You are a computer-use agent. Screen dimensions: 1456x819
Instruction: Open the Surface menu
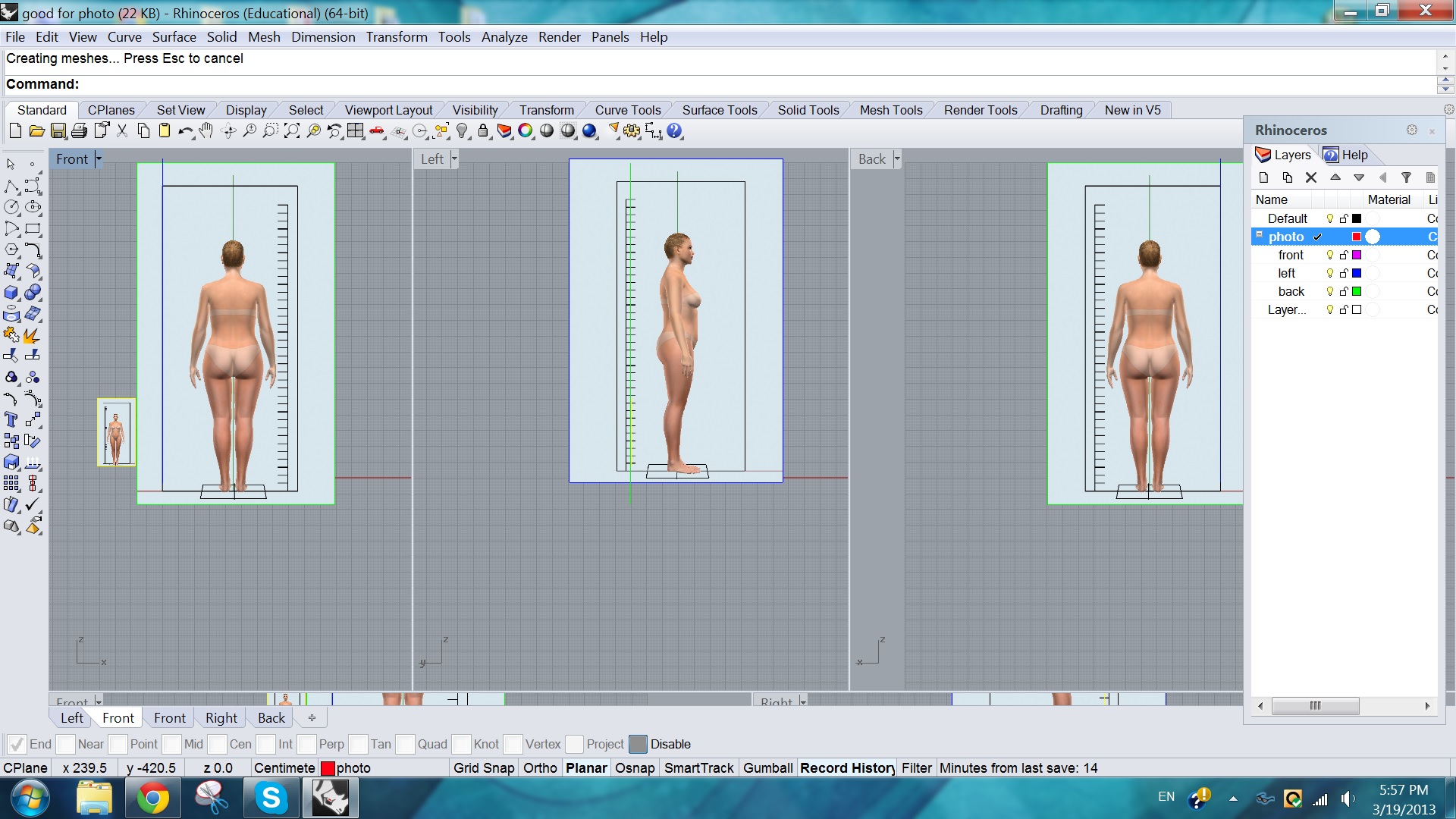coord(174,37)
